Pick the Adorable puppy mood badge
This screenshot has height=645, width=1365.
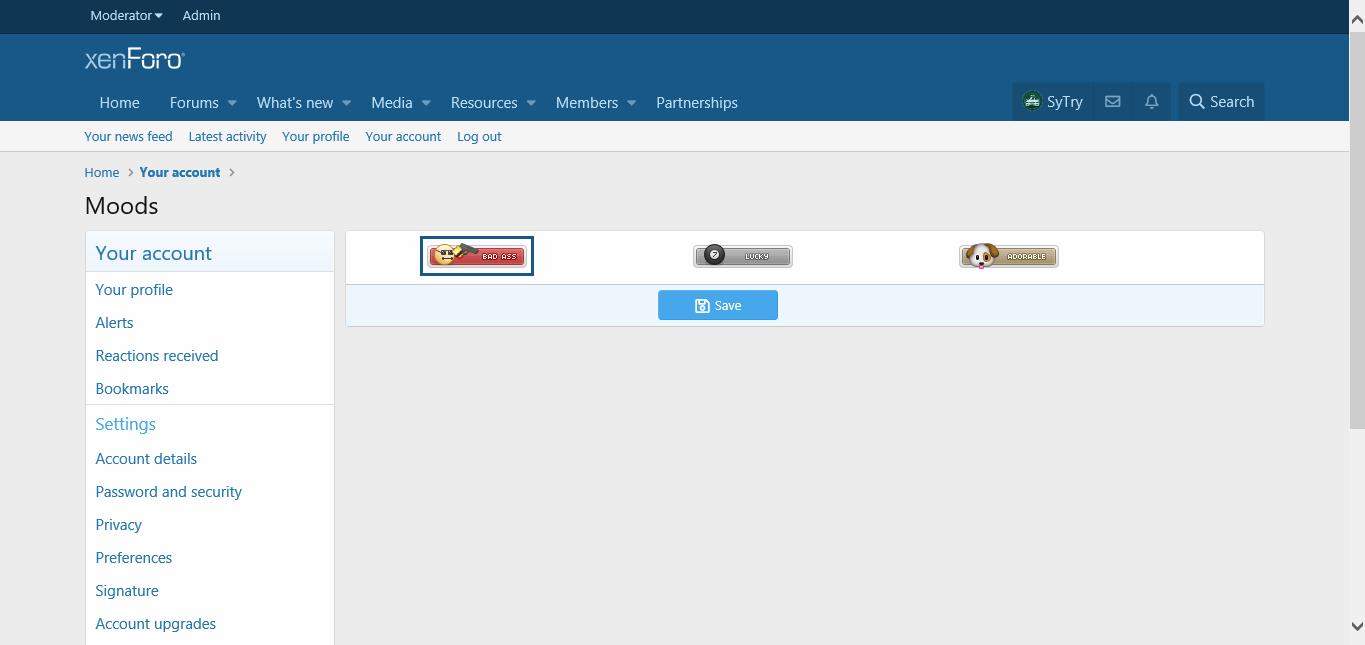click(x=1008, y=256)
